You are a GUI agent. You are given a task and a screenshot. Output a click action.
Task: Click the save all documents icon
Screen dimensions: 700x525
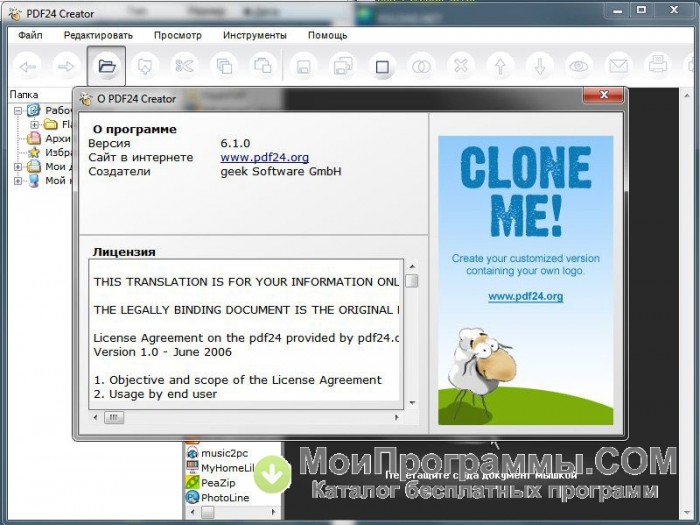coord(343,67)
